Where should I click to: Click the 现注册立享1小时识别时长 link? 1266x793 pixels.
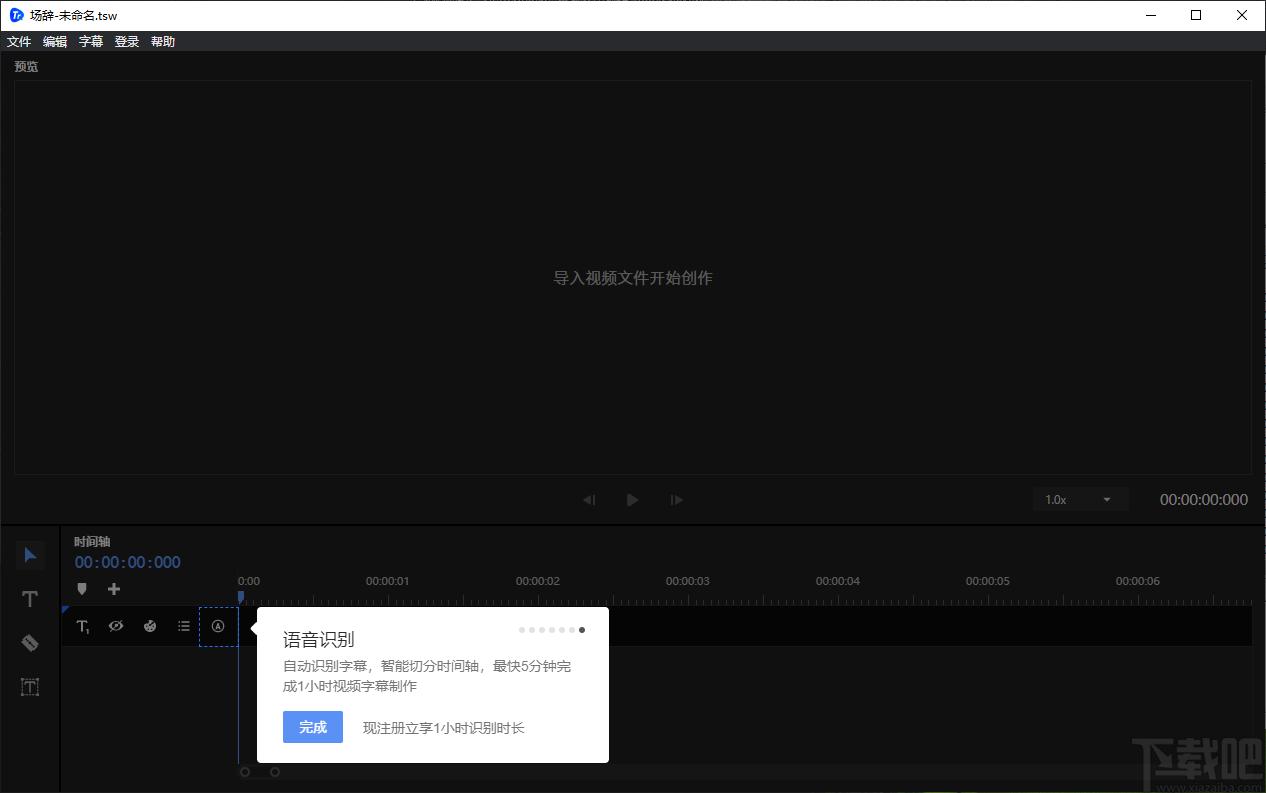(x=443, y=728)
